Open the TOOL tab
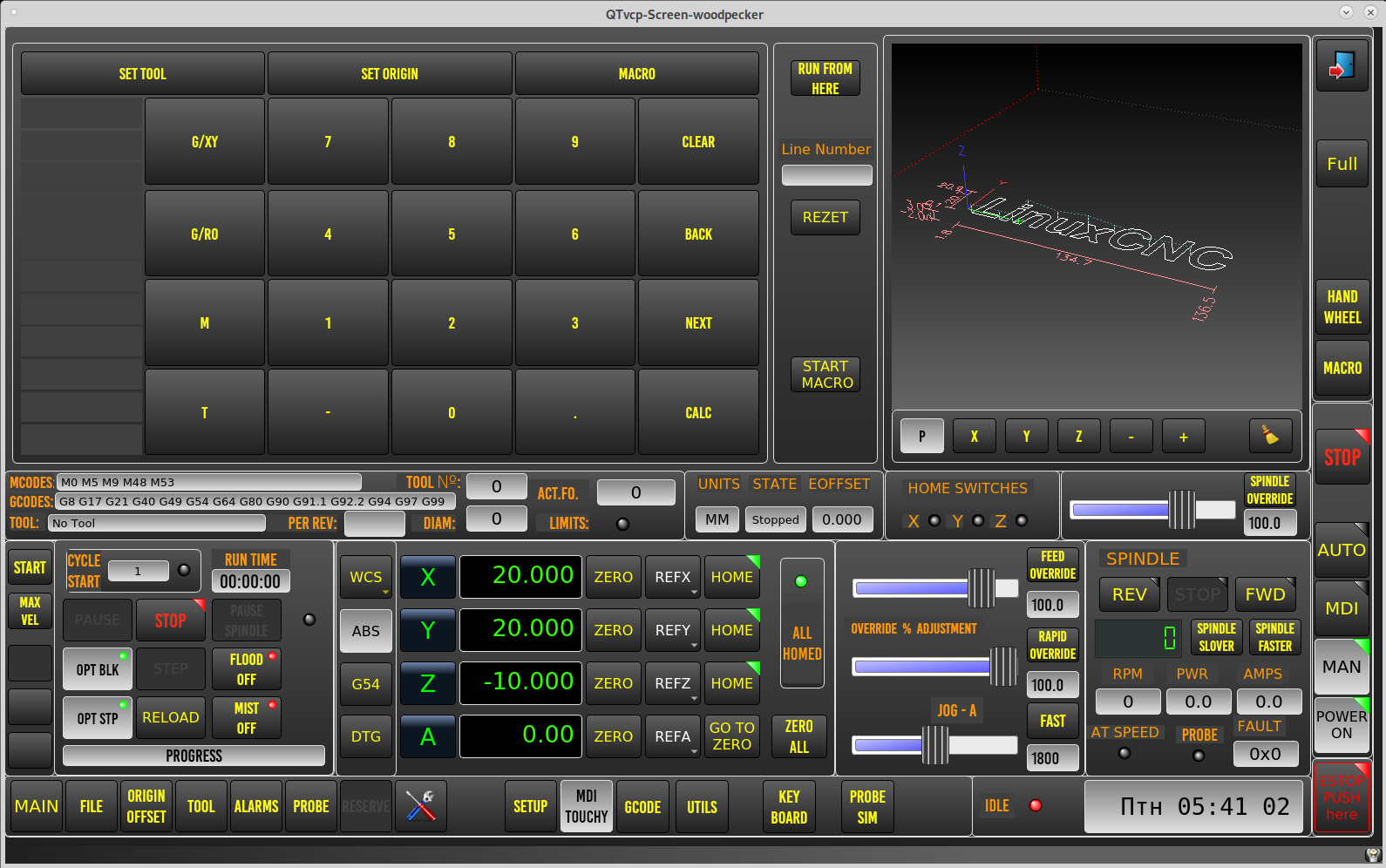 click(201, 806)
